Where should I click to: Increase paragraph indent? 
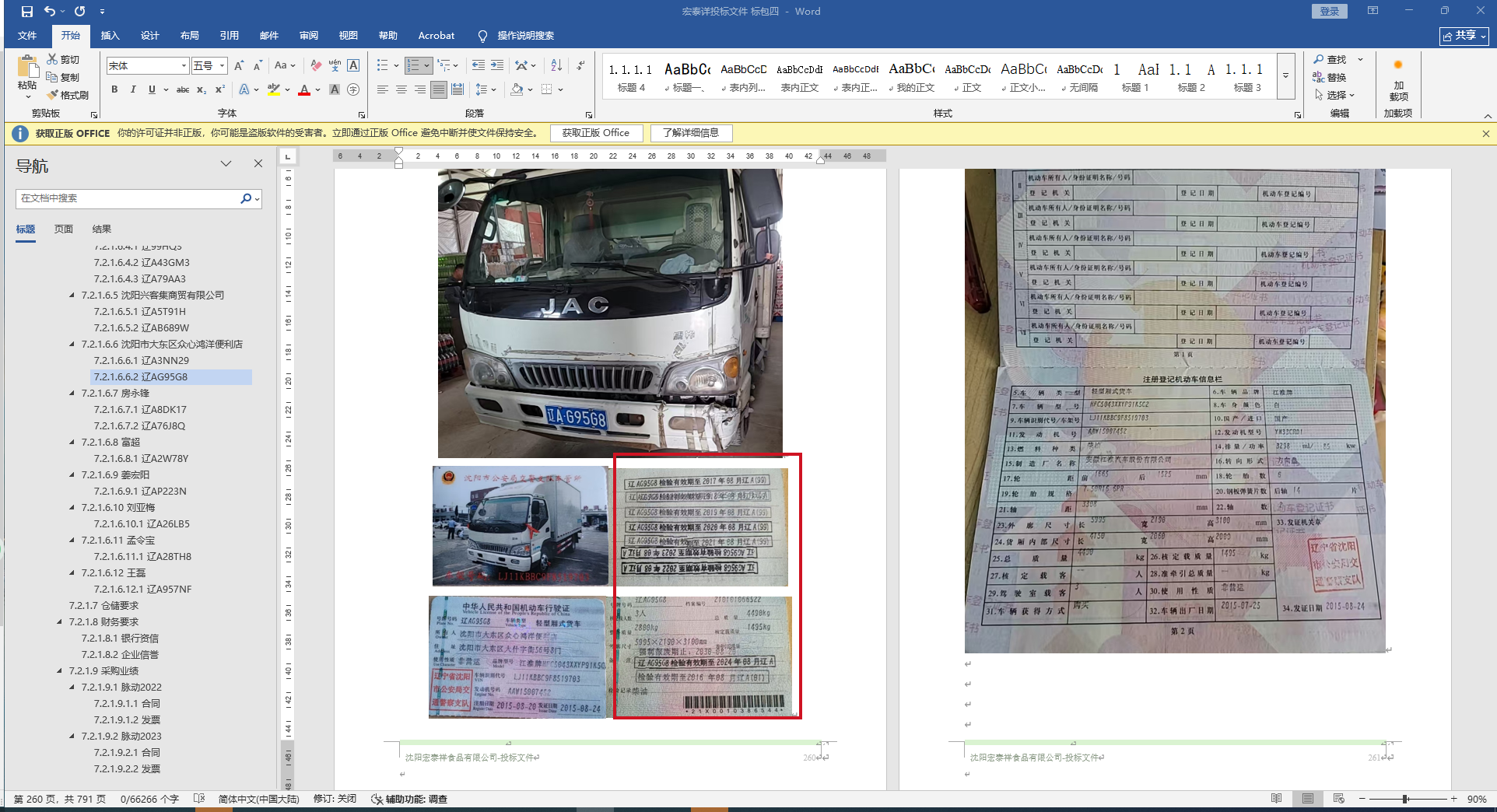click(x=497, y=66)
